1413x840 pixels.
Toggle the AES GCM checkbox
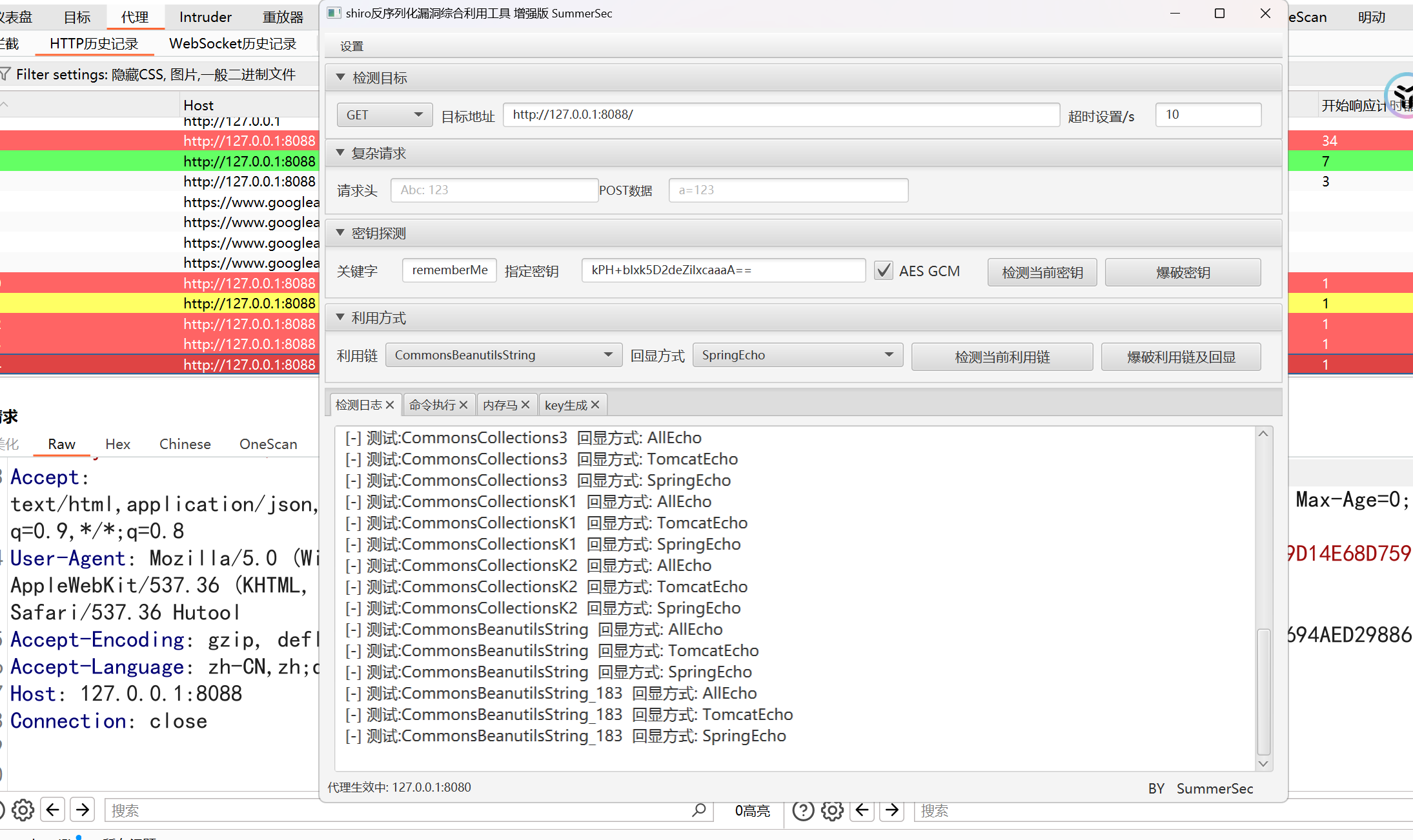(x=884, y=271)
